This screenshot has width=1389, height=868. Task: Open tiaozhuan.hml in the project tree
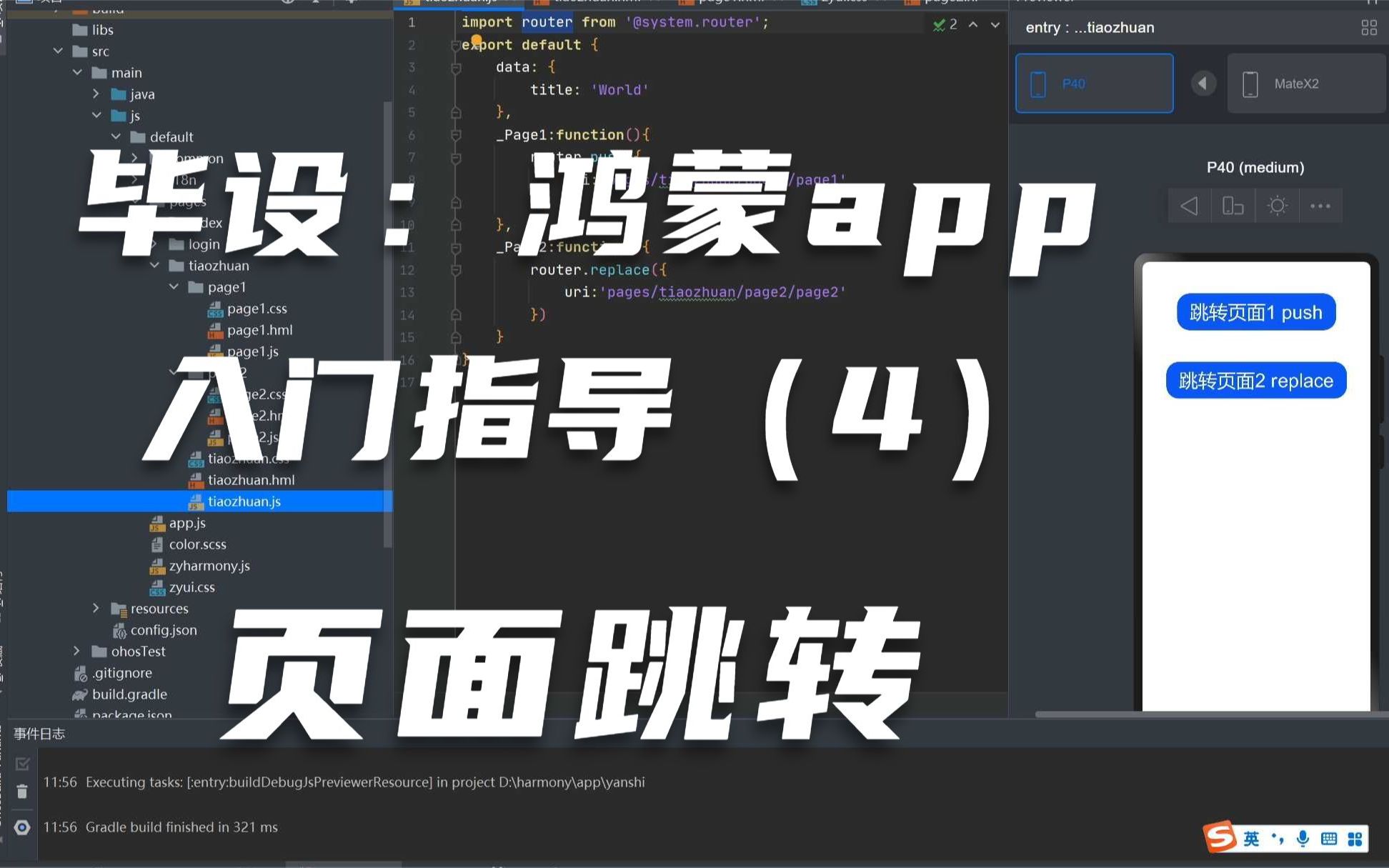tap(250, 480)
